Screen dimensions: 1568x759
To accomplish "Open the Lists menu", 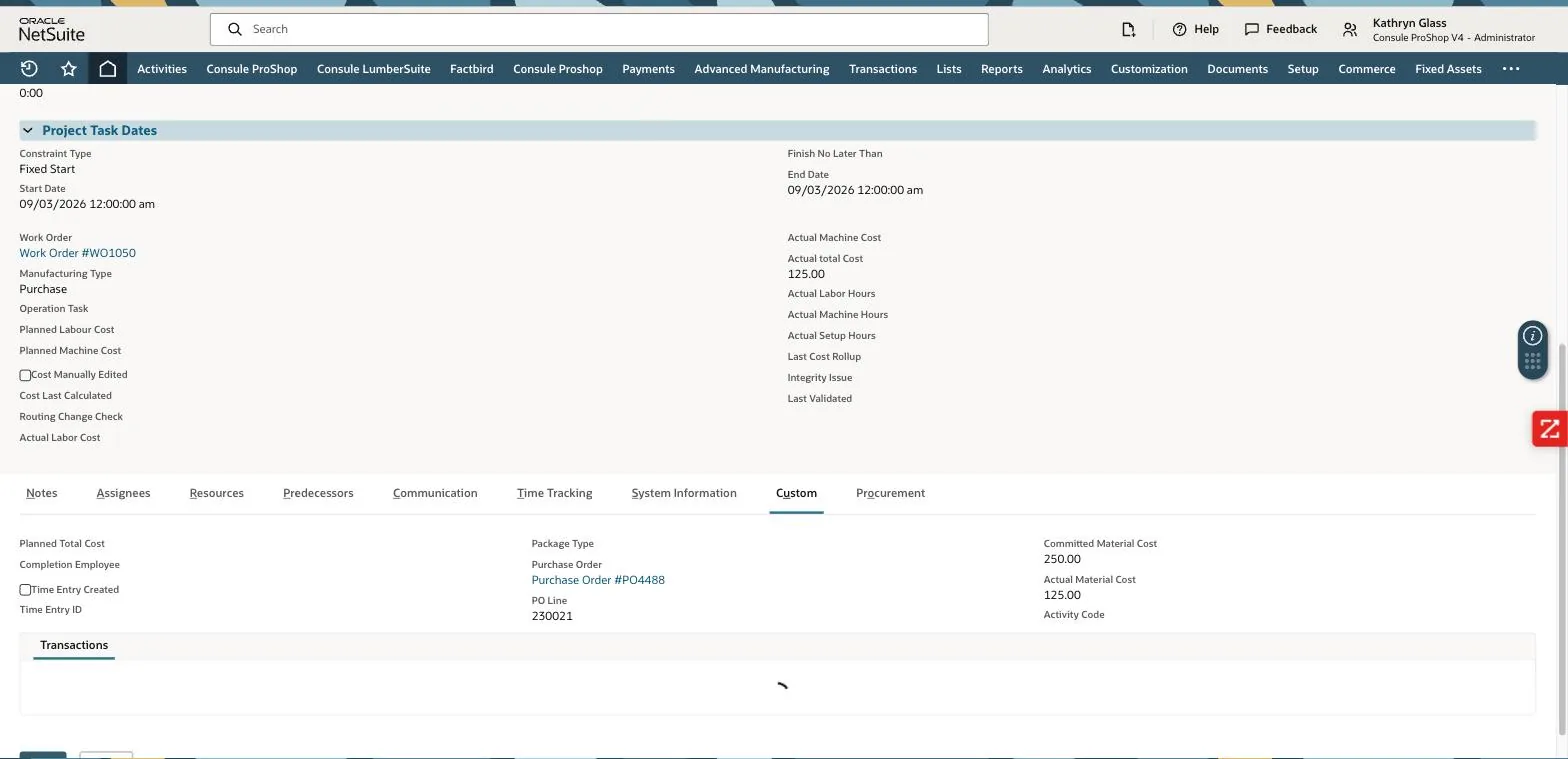I will pos(949,69).
